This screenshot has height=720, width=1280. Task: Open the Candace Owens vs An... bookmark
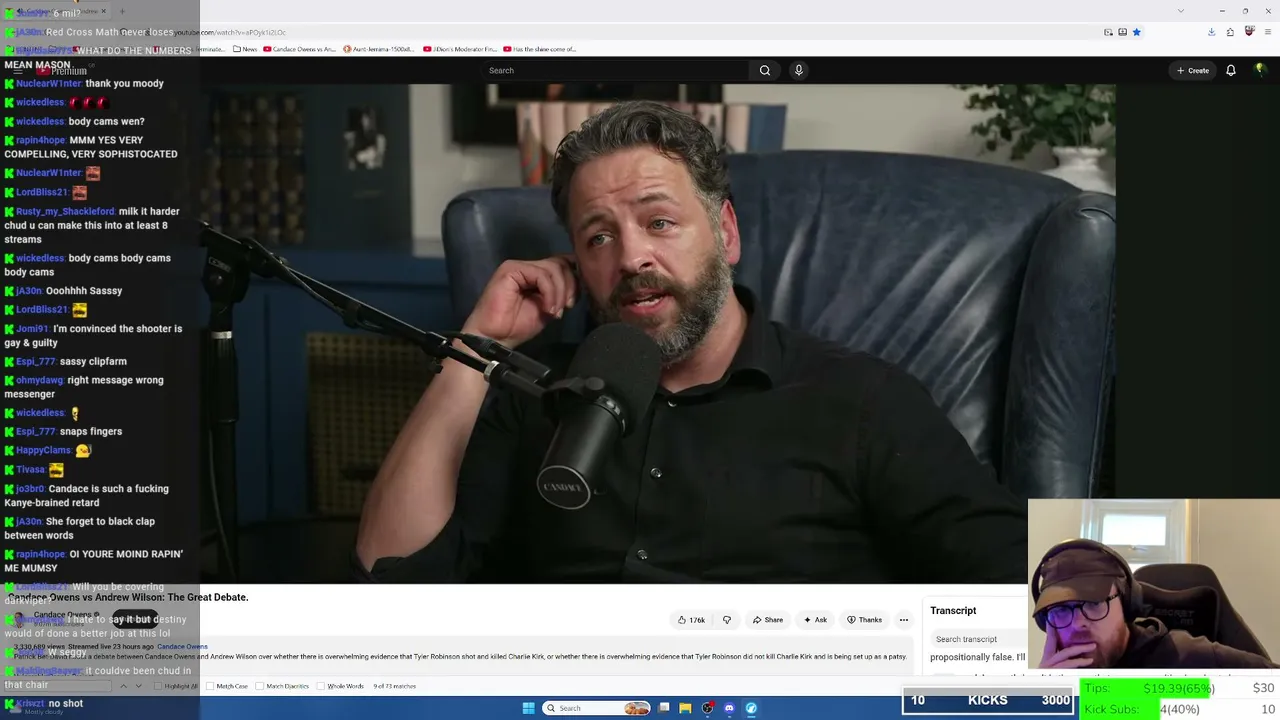[300, 49]
